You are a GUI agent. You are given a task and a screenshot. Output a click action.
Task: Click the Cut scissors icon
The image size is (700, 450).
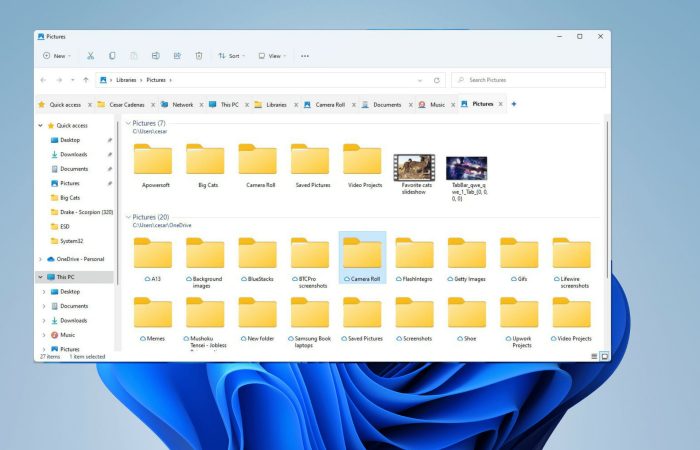pos(90,56)
